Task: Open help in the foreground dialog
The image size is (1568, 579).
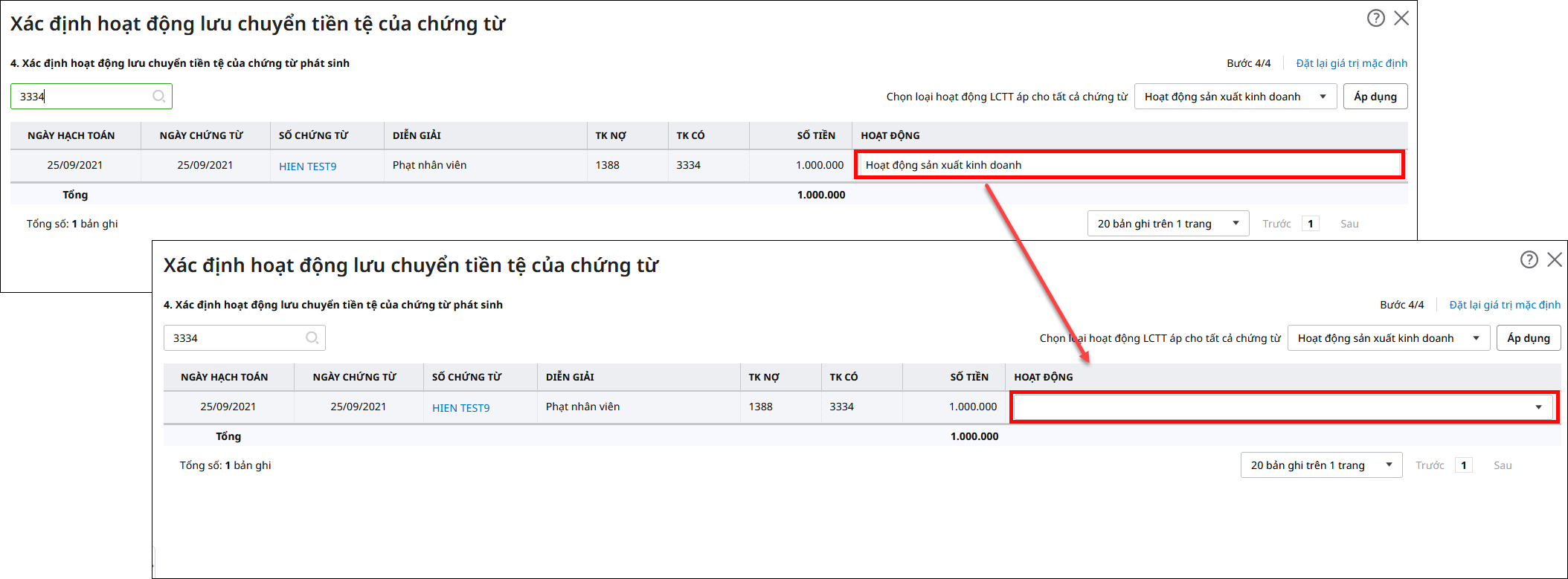Action: (1529, 259)
